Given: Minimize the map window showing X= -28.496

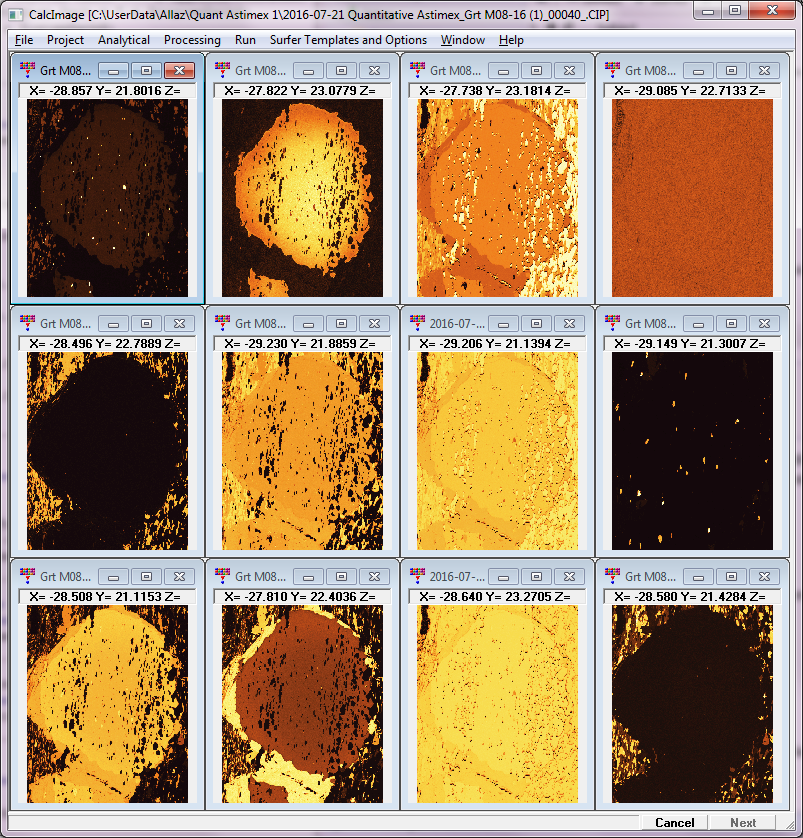Looking at the screenshot, I should 113,323.
